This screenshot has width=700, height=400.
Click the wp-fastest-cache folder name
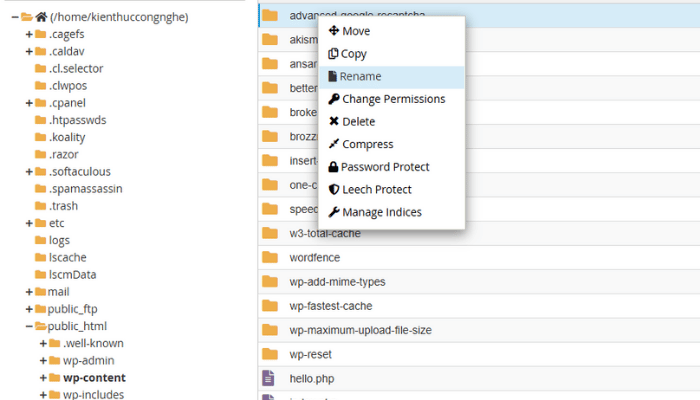point(331,306)
